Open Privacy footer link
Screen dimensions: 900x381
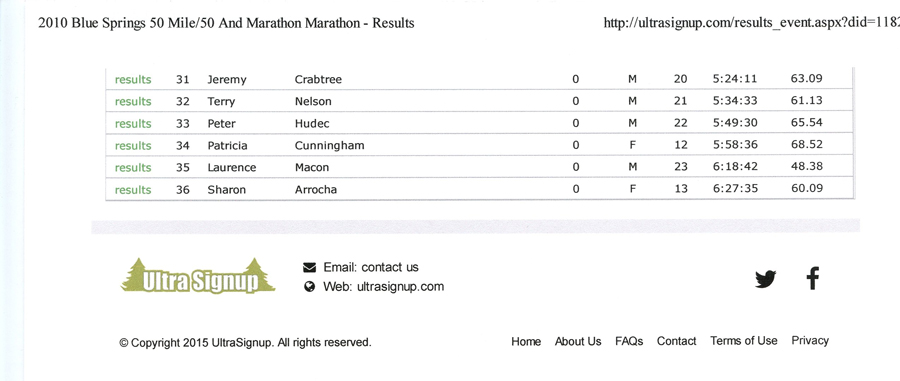tap(810, 341)
